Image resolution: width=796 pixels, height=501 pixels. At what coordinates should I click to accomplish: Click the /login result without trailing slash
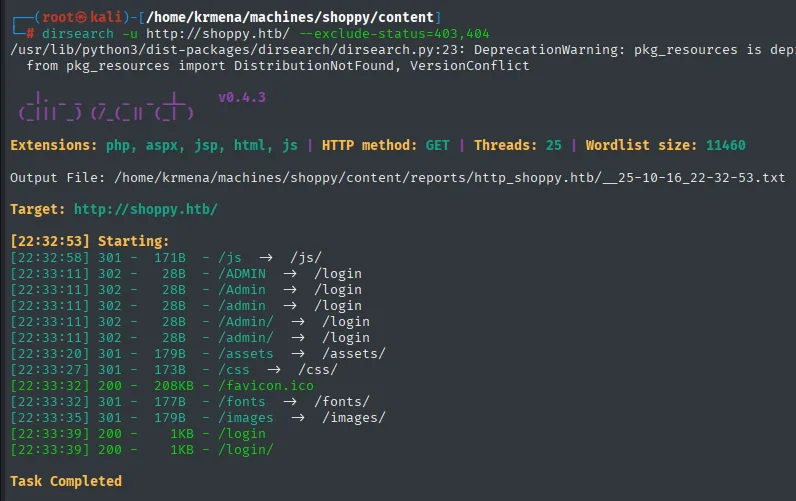tap(242, 434)
